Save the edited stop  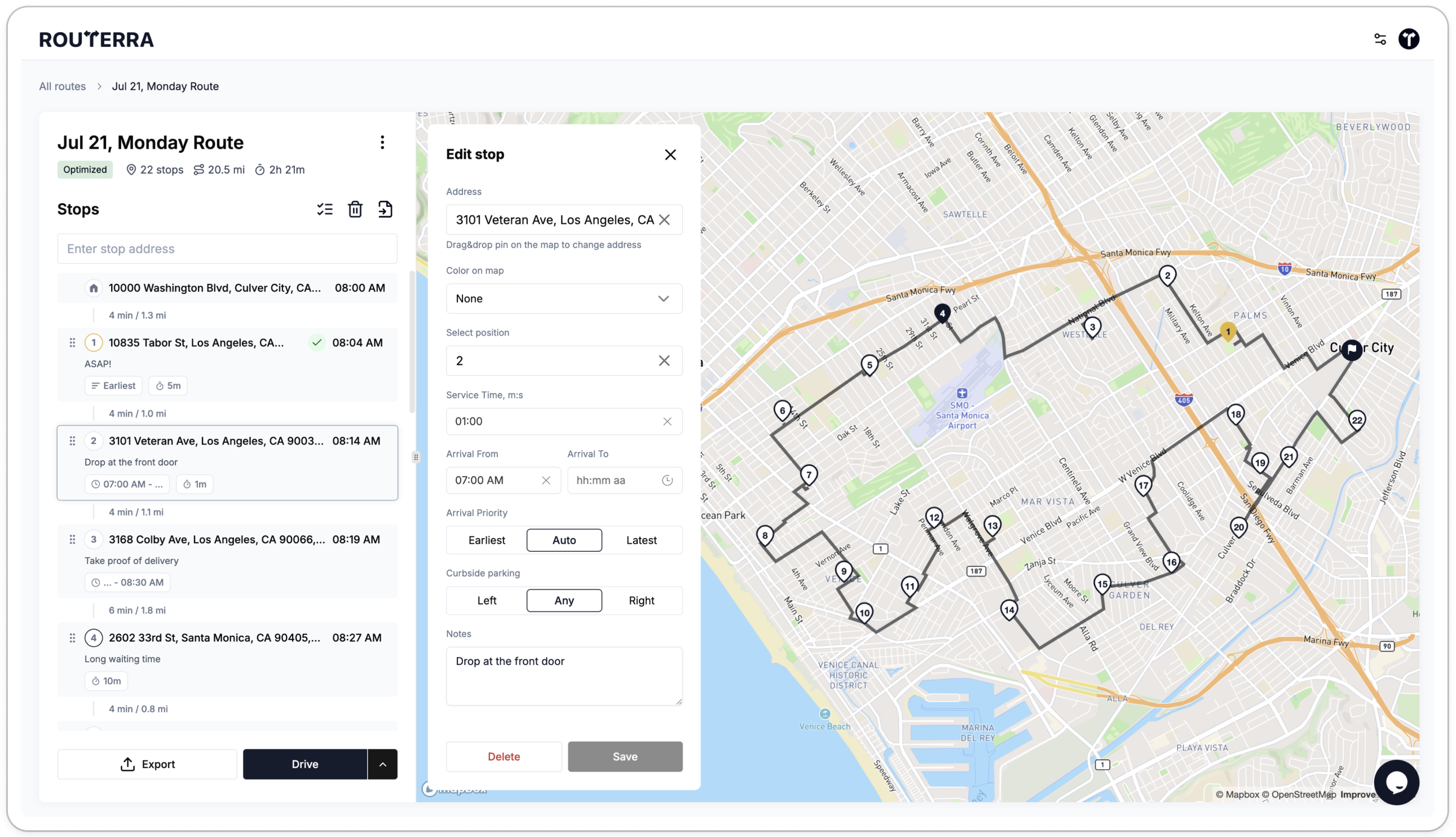625,756
